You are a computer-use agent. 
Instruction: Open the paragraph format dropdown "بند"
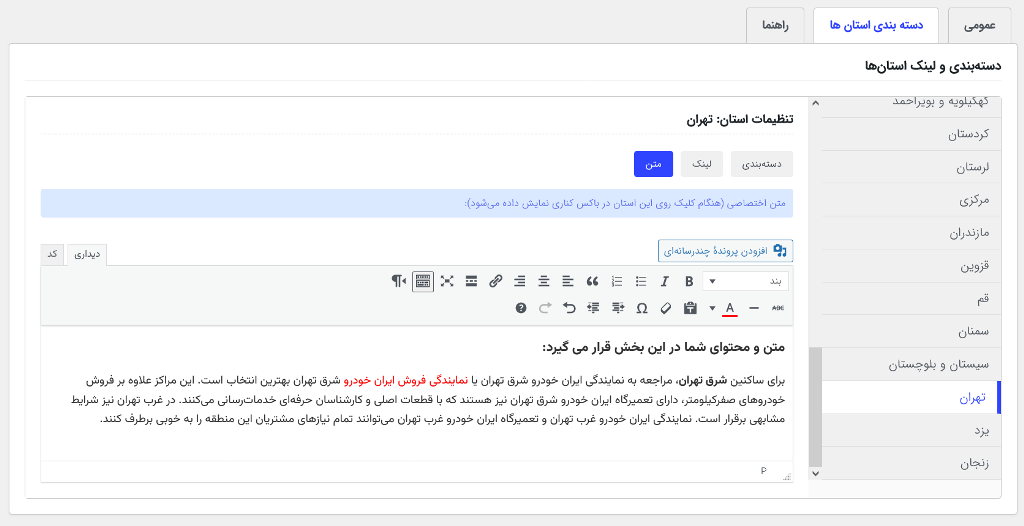746,282
